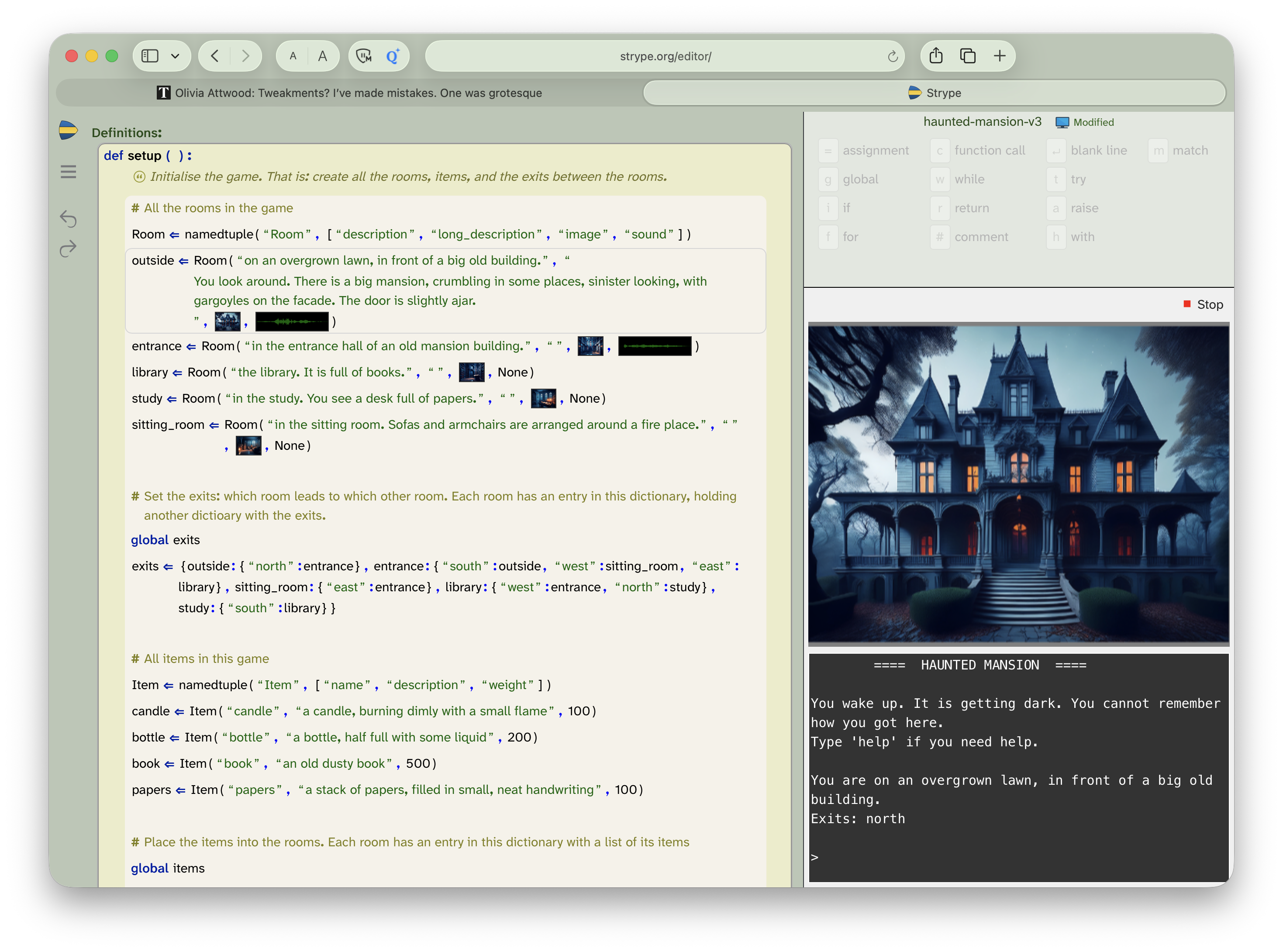The width and height of the screenshot is (1283, 952).
Task: Open the sidebar options dropdown chevron
Action: point(175,56)
